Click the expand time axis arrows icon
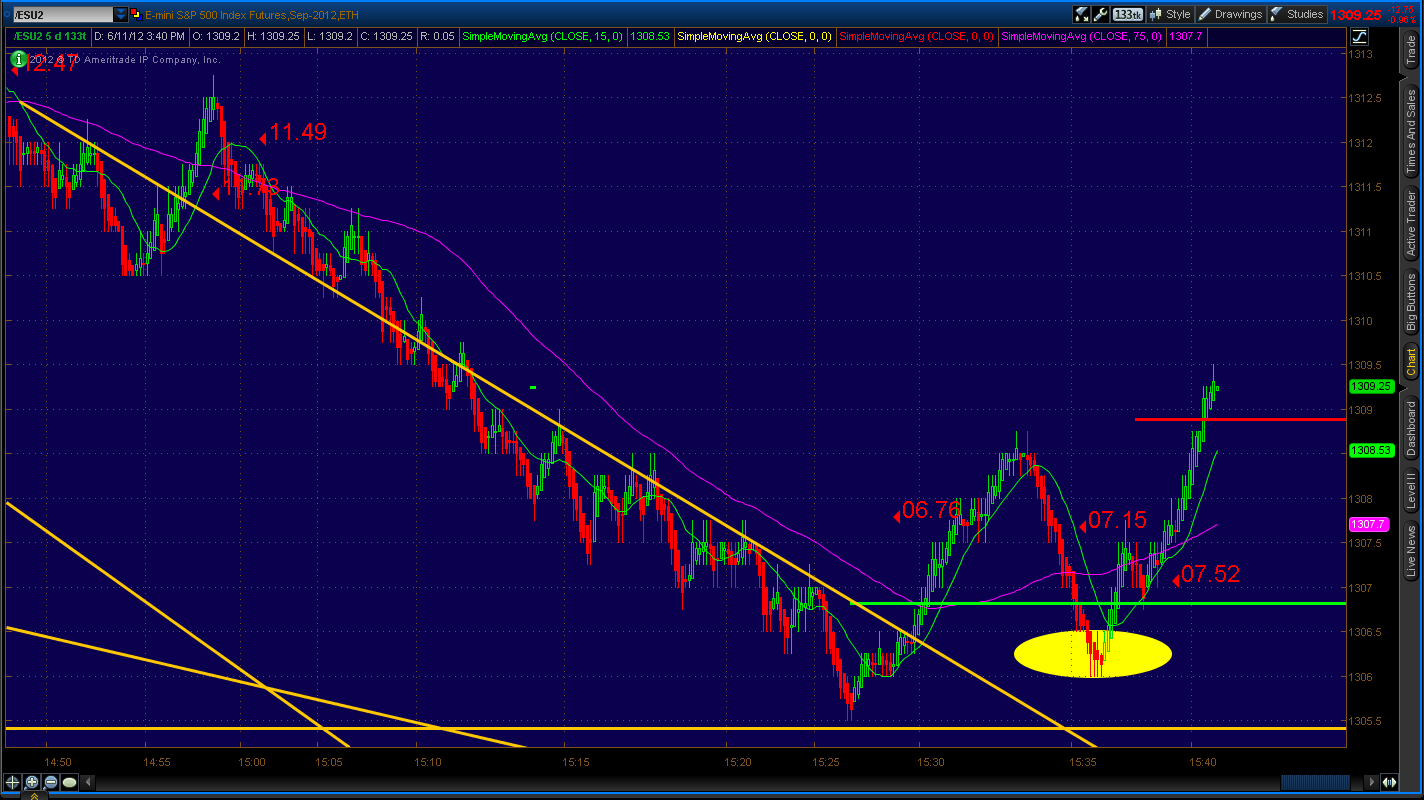Screen dimensions: 1424x800 click(1389, 782)
